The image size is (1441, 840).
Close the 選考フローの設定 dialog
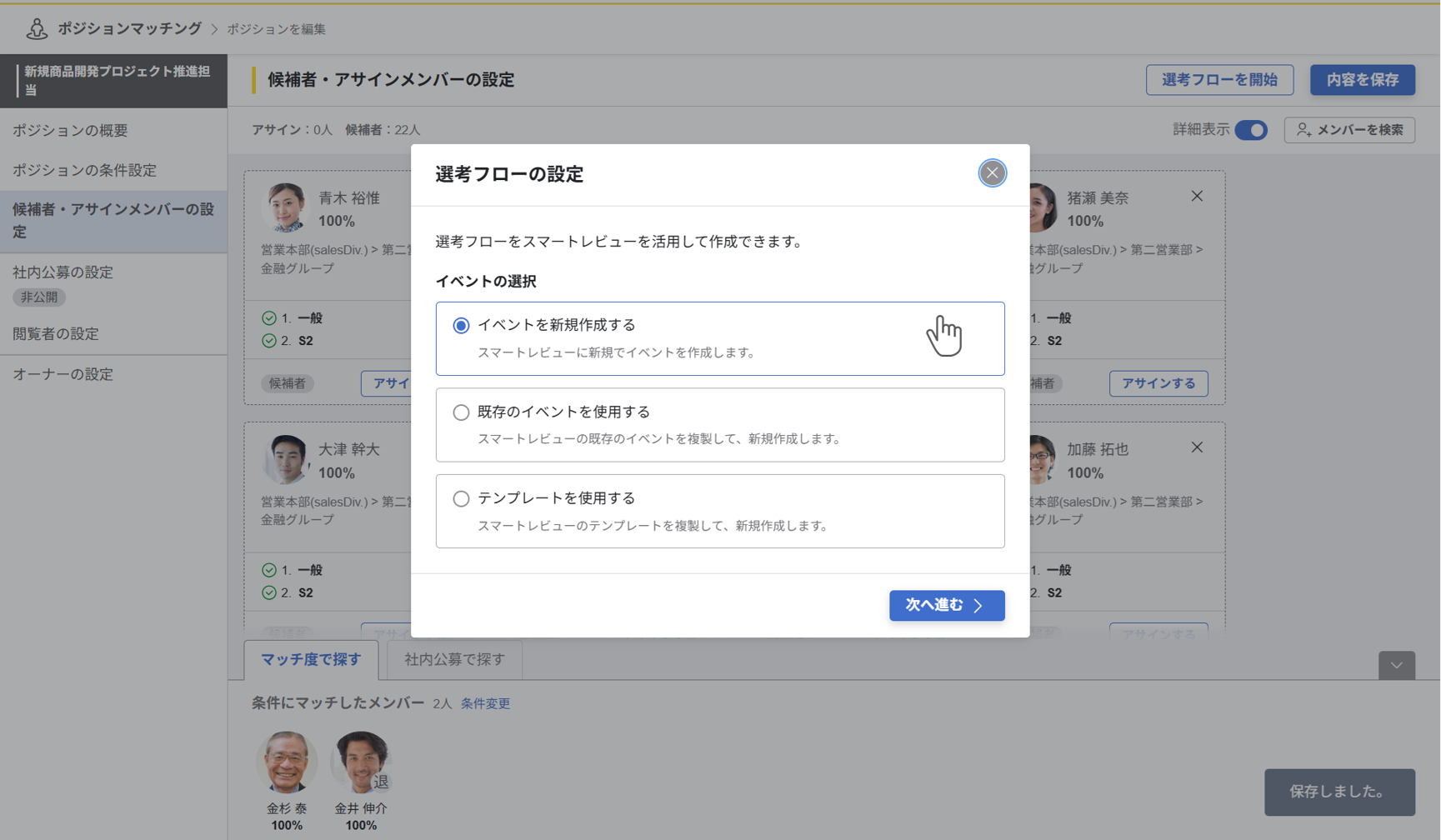point(992,173)
